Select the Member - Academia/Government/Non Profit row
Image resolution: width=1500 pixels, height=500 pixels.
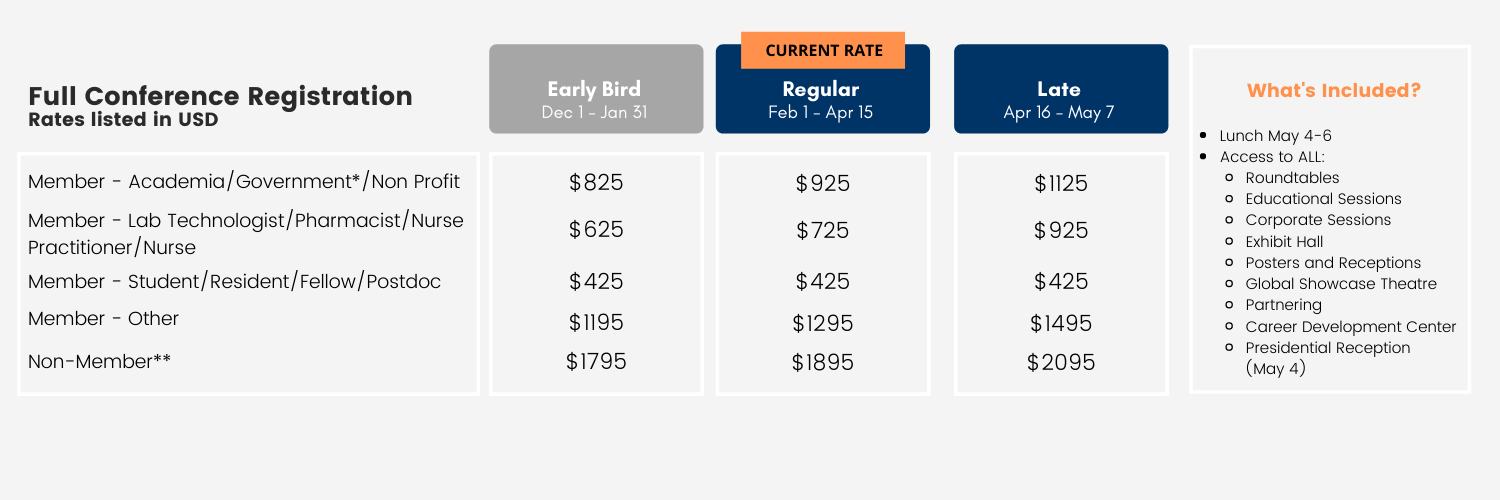(244, 182)
